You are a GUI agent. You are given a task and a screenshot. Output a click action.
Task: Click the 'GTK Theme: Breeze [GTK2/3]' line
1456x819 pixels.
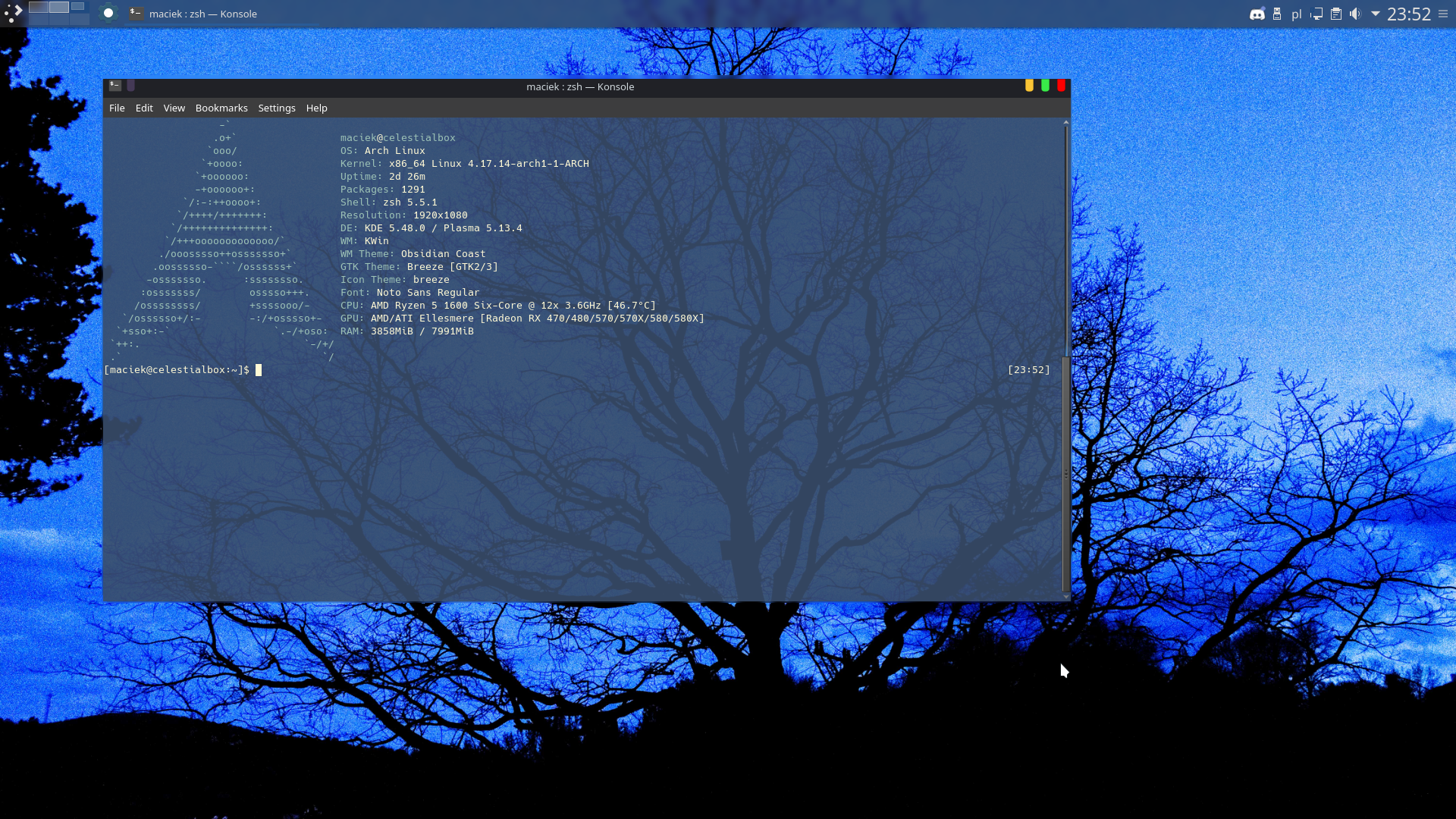tap(419, 267)
